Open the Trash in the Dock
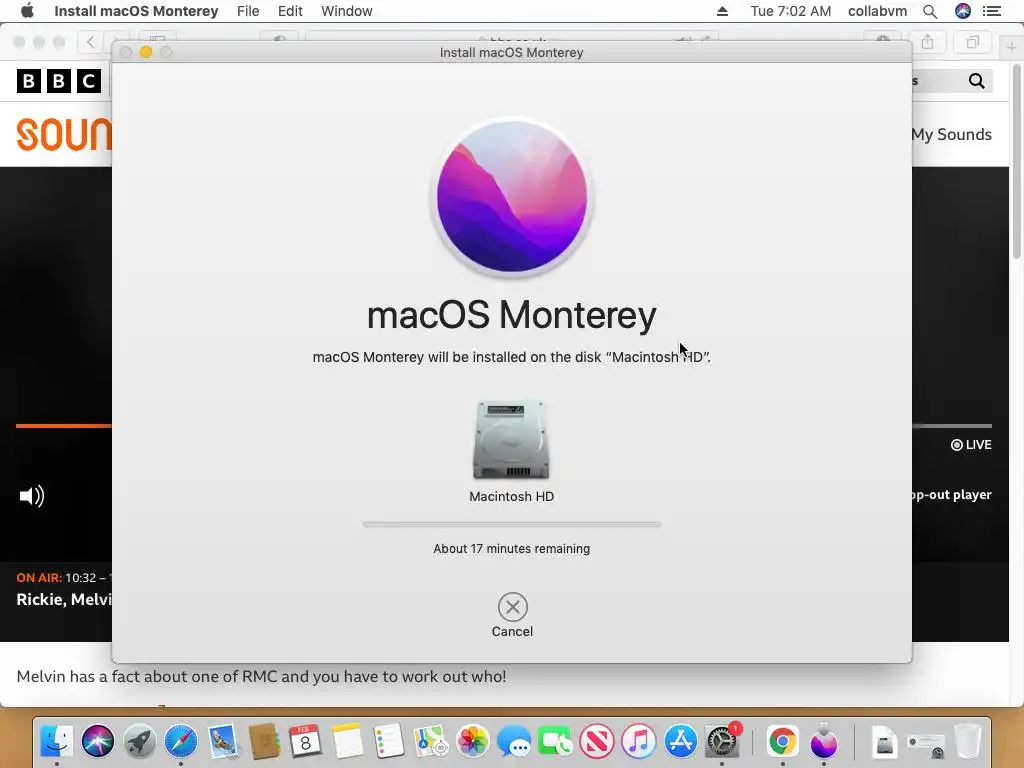Image resolution: width=1024 pixels, height=768 pixels. [x=968, y=741]
